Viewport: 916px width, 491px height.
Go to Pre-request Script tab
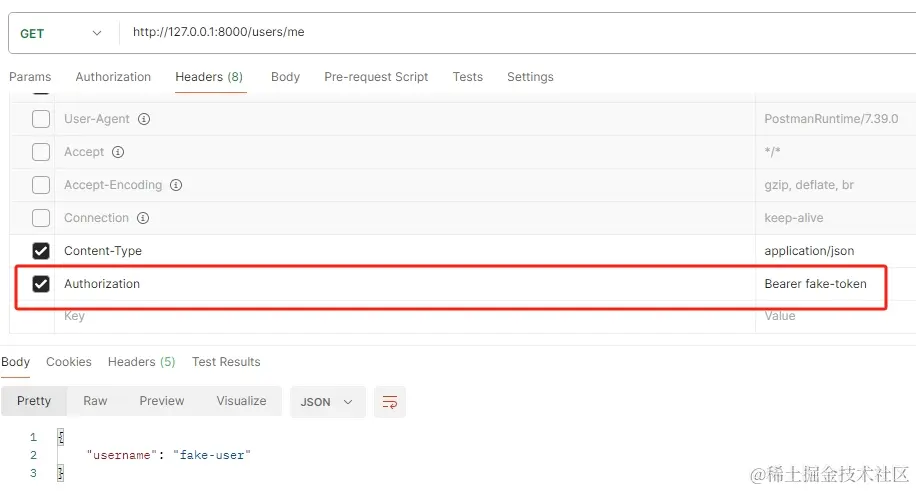point(376,77)
